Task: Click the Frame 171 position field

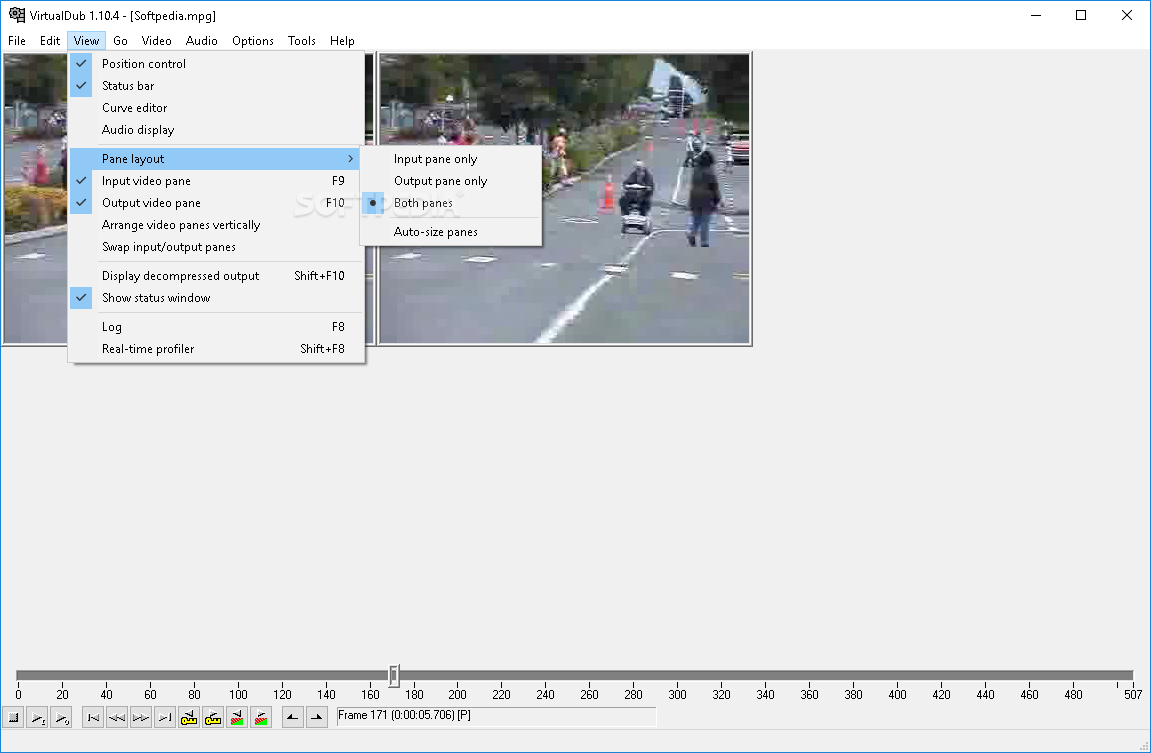Action: pos(496,716)
